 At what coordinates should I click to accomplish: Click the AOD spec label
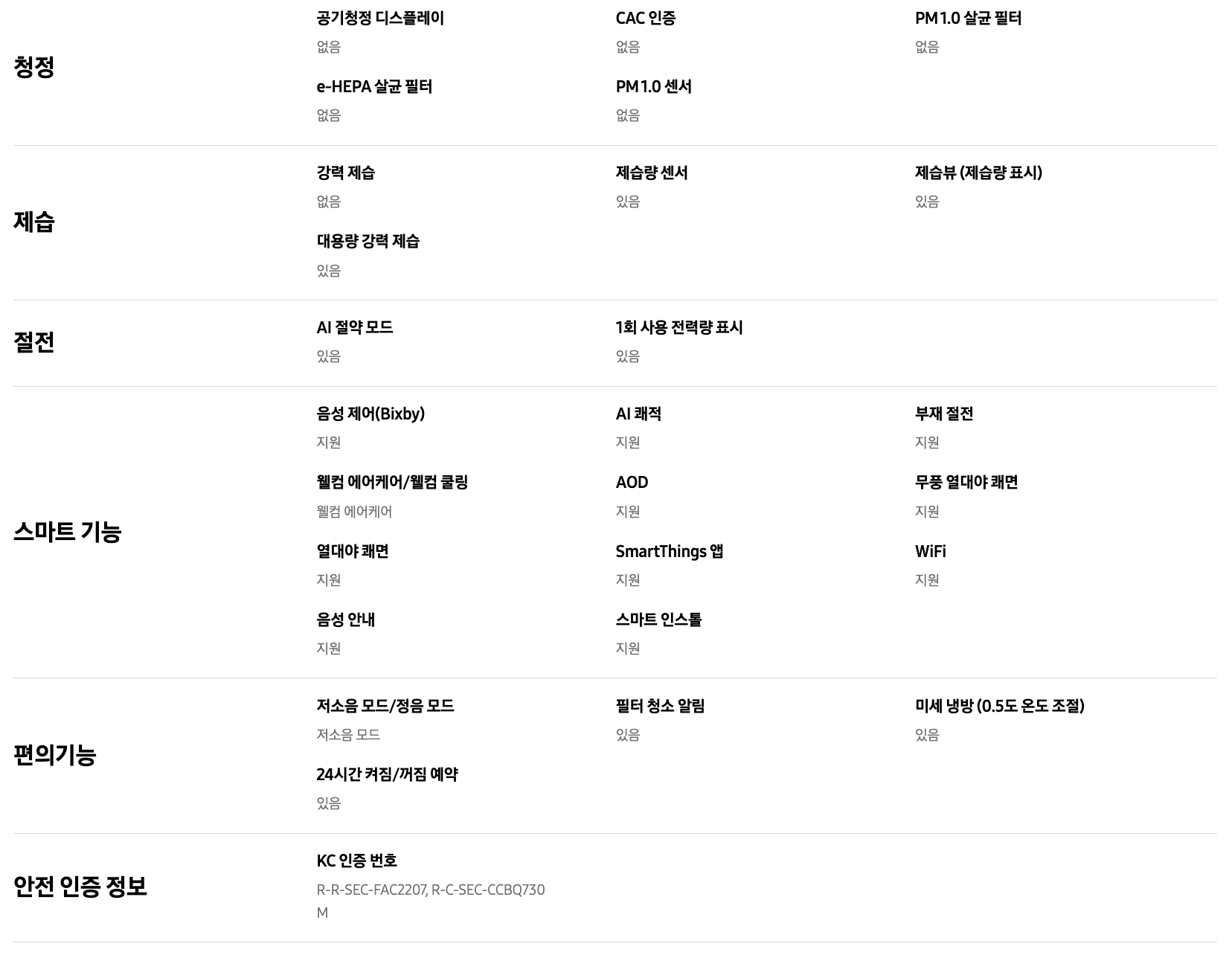632,482
